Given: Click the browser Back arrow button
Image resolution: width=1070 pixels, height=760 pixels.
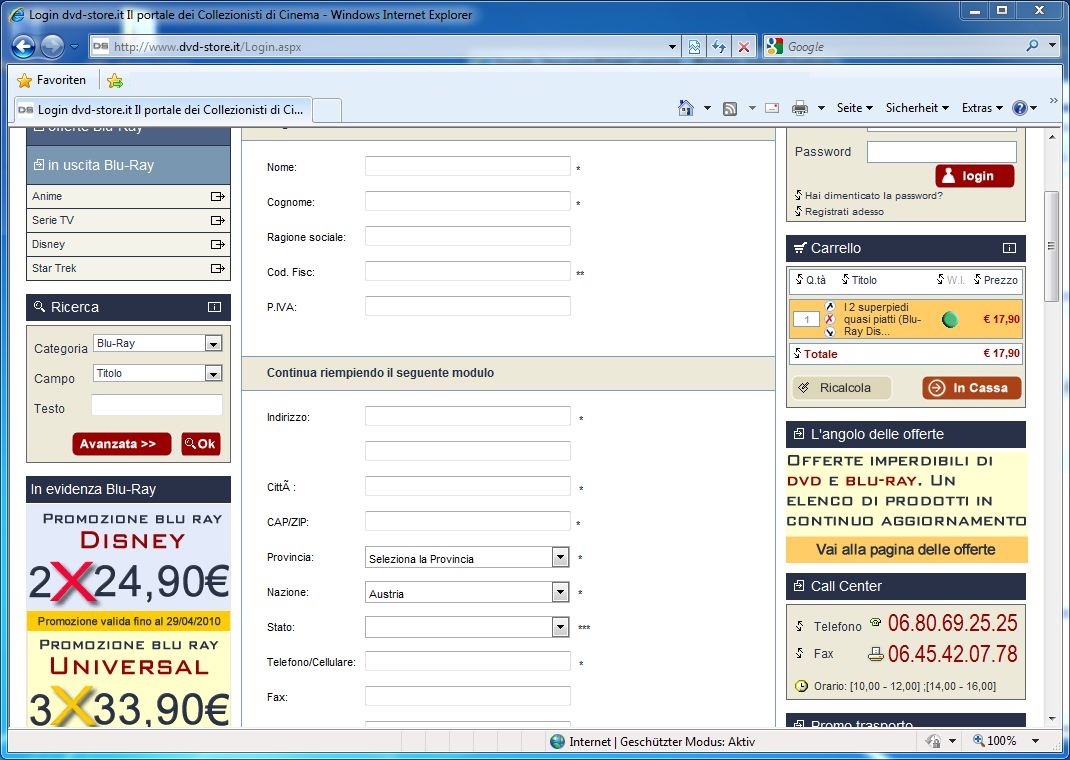Looking at the screenshot, I should click(x=24, y=46).
